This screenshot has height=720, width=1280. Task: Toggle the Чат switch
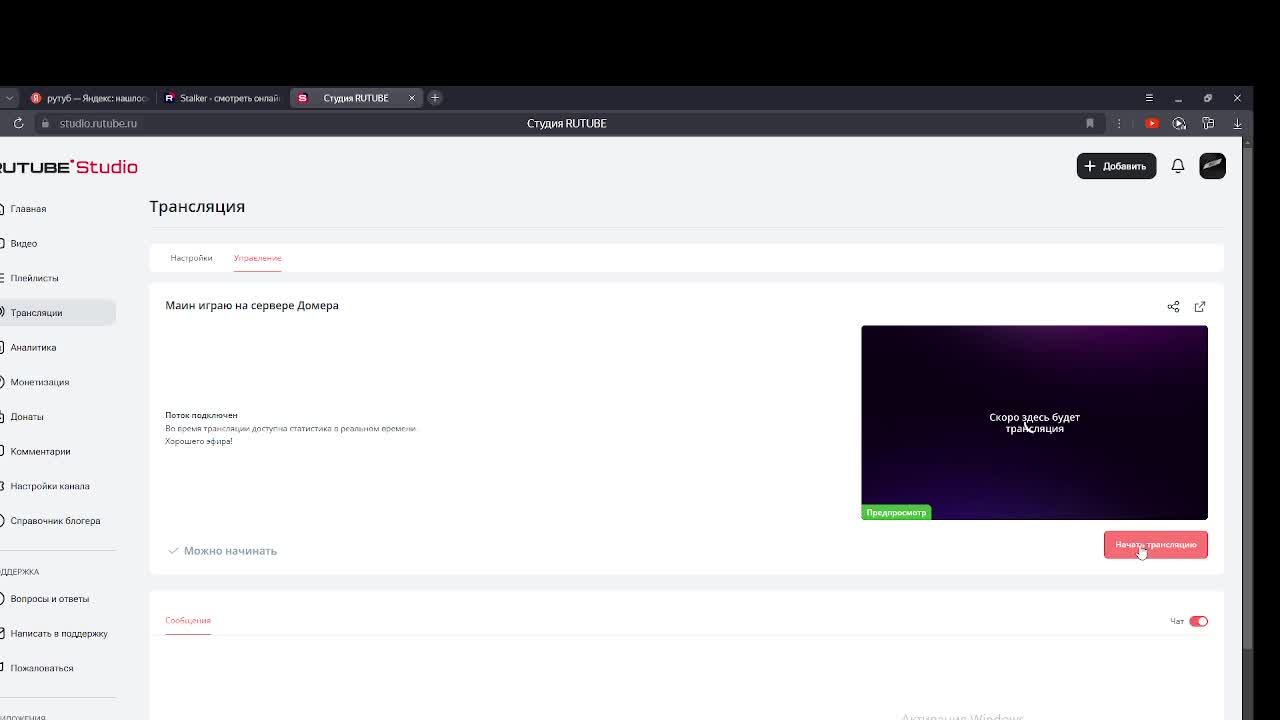pos(1198,621)
